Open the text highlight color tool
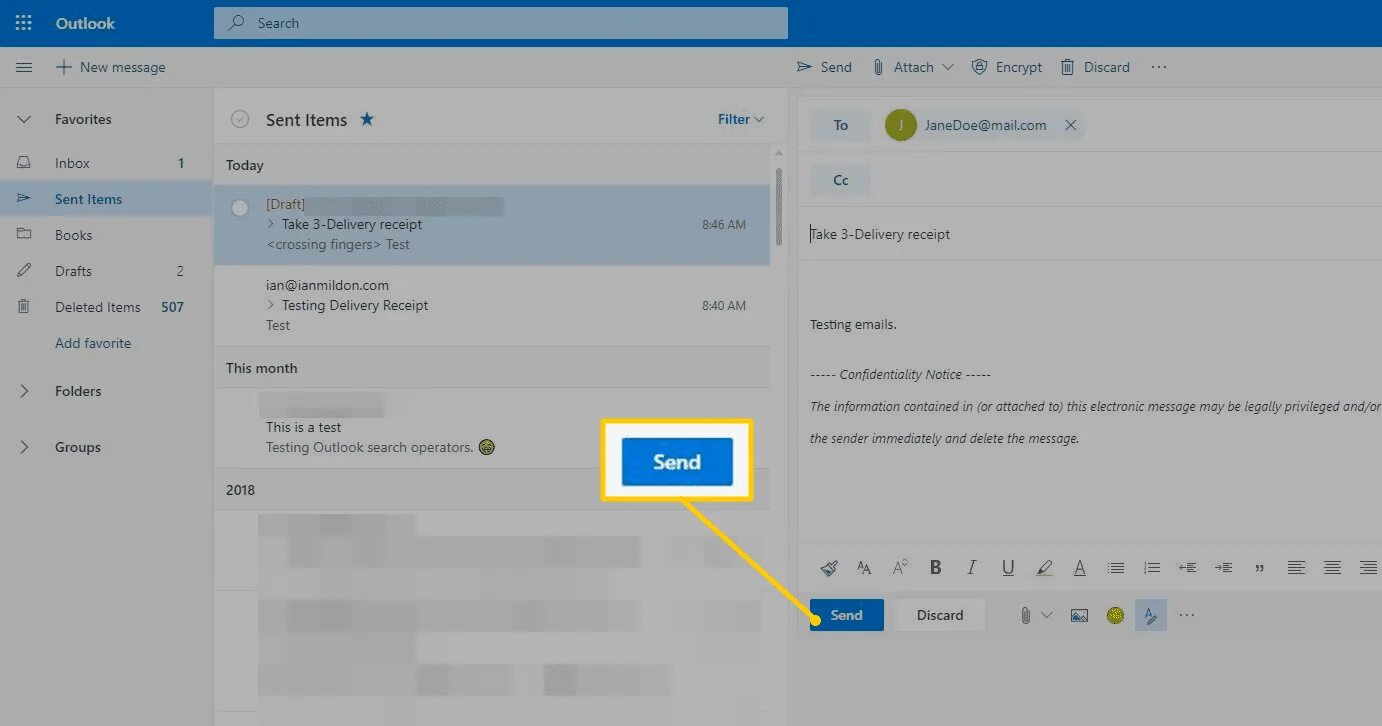Viewport: 1382px width, 726px height. pos(1044,568)
